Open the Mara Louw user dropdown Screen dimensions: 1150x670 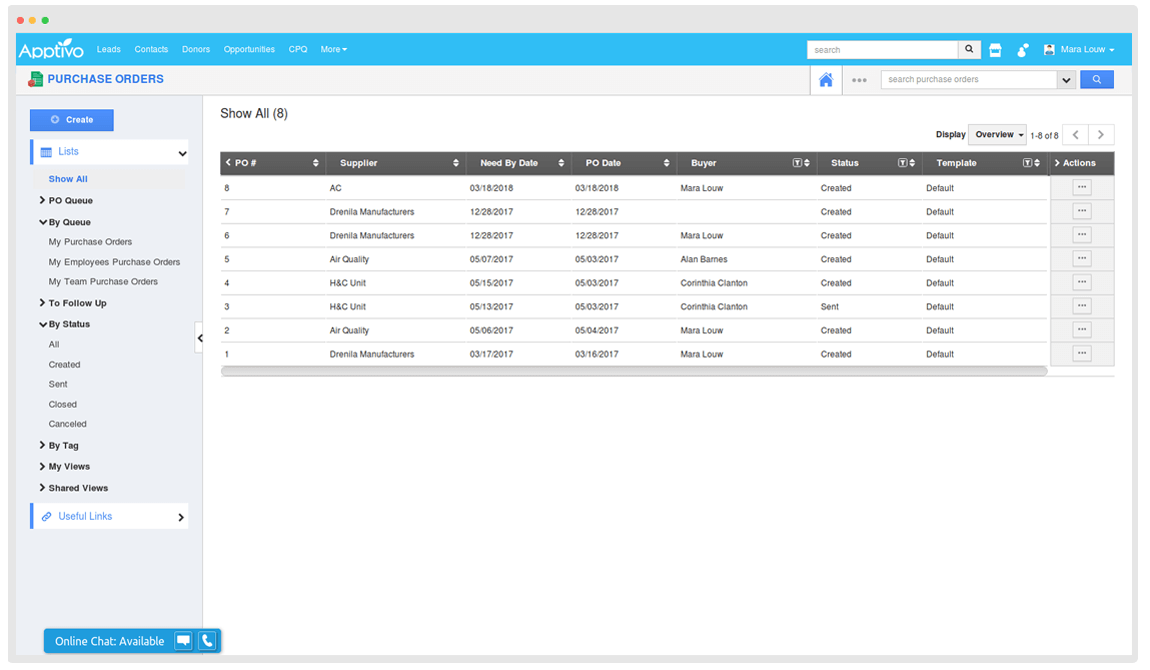tap(1079, 50)
